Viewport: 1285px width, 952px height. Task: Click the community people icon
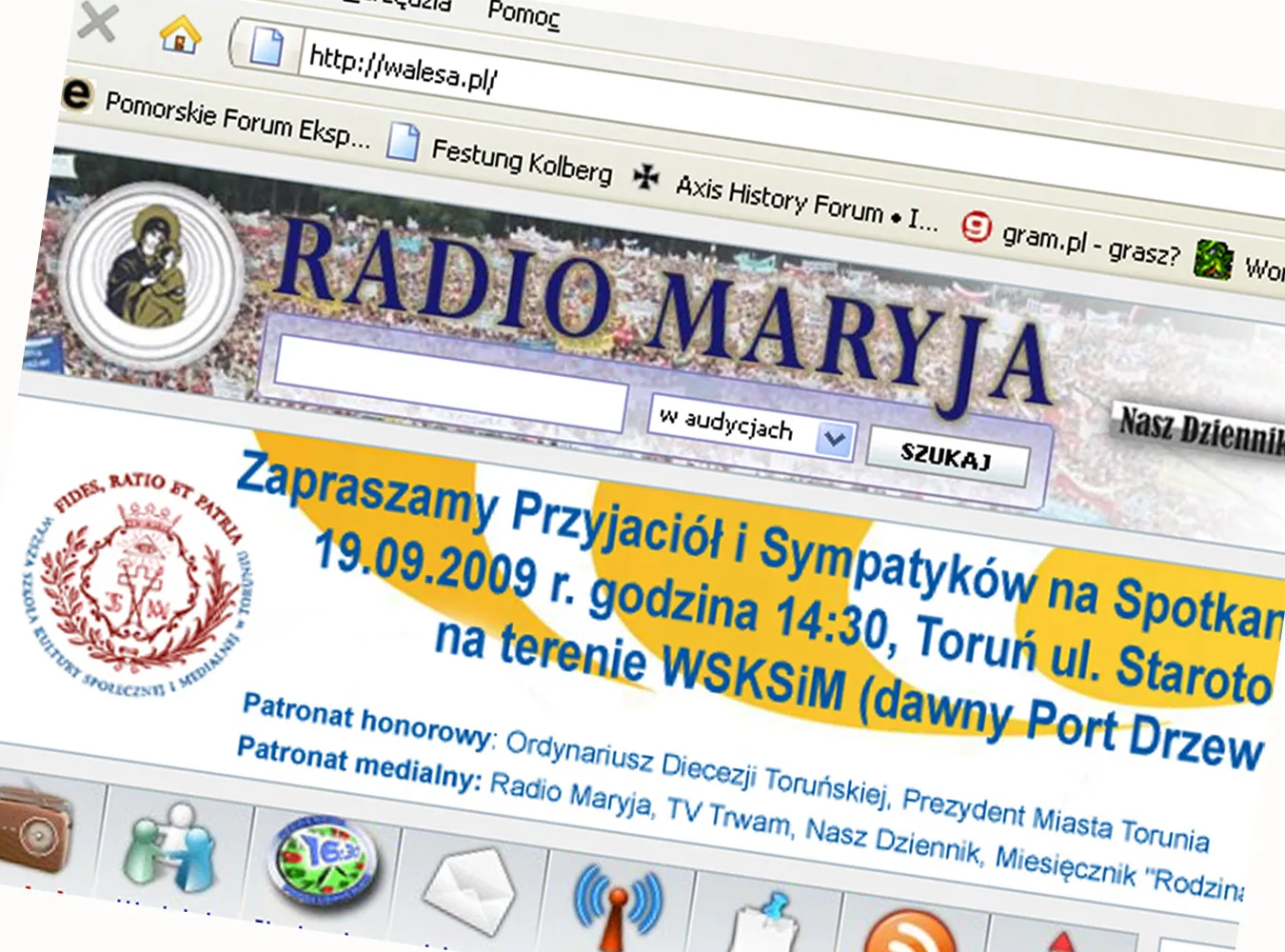[x=171, y=847]
